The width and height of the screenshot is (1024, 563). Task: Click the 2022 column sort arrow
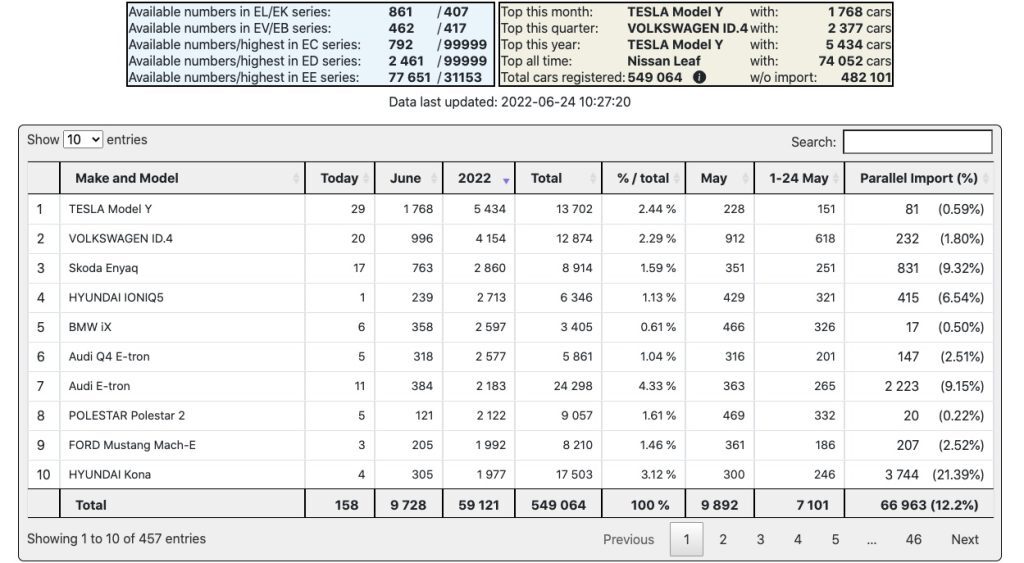click(506, 180)
